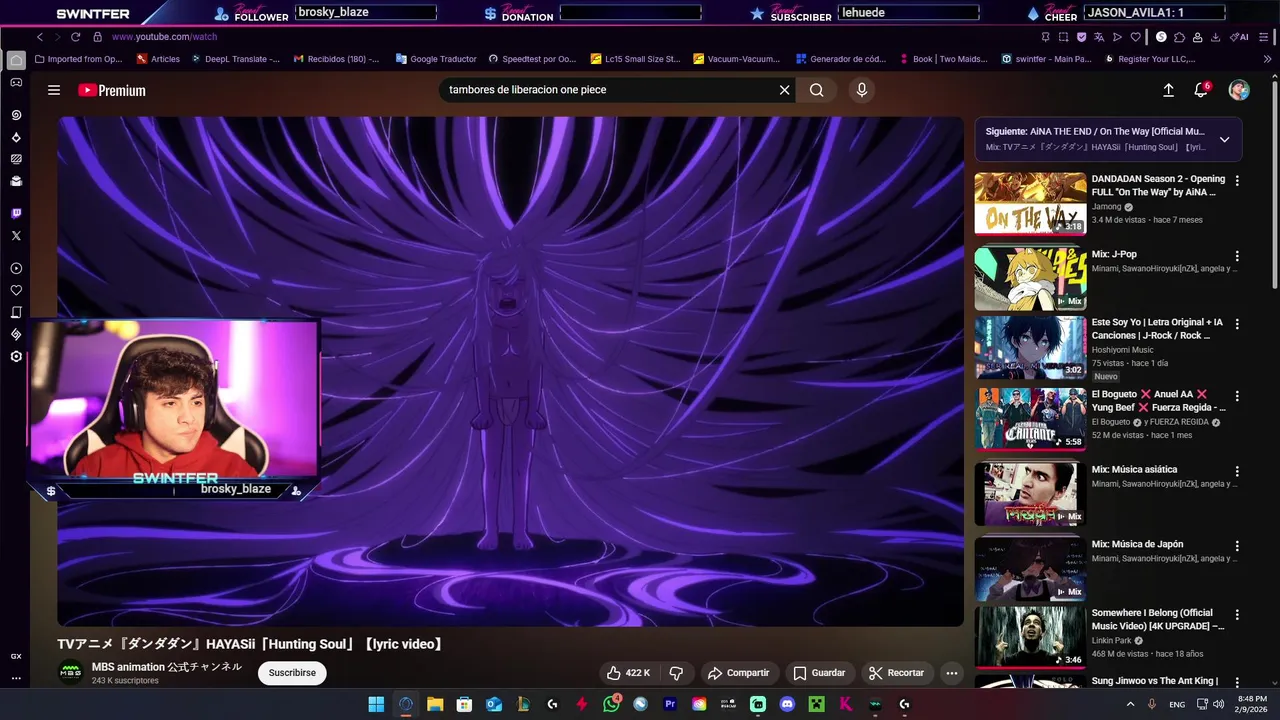Open DANDADAN Season 2 options menu
This screenshot has width=1280, height=720.
(1237, 181)
